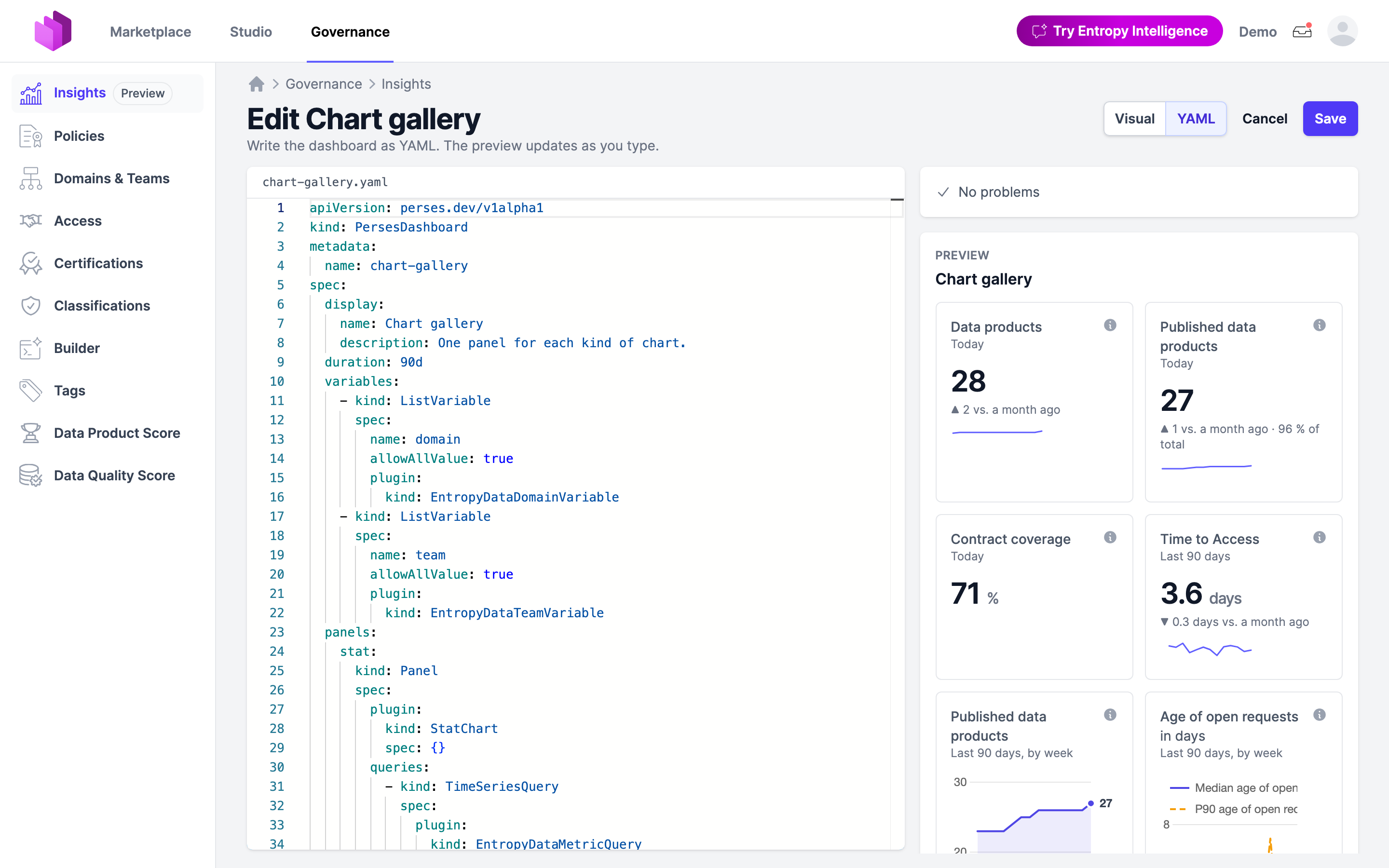Open Classifications in the sidebar
This screenshot has width=1389, height=868.
108,306
